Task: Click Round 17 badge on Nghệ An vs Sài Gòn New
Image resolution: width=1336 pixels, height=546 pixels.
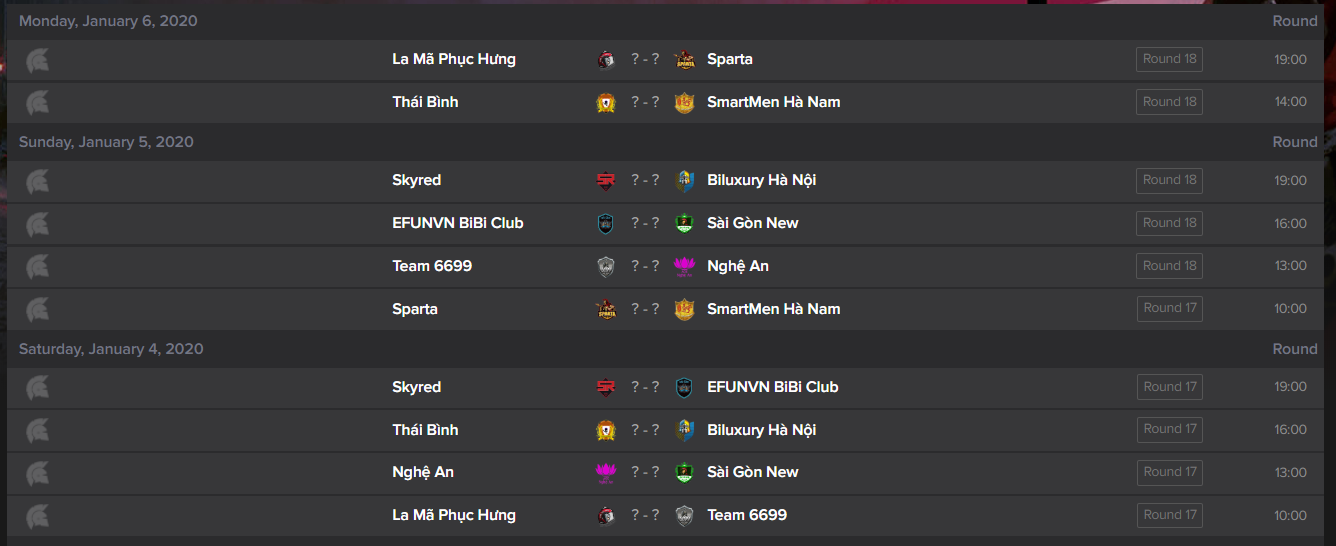Action: tap(1169, 472)
